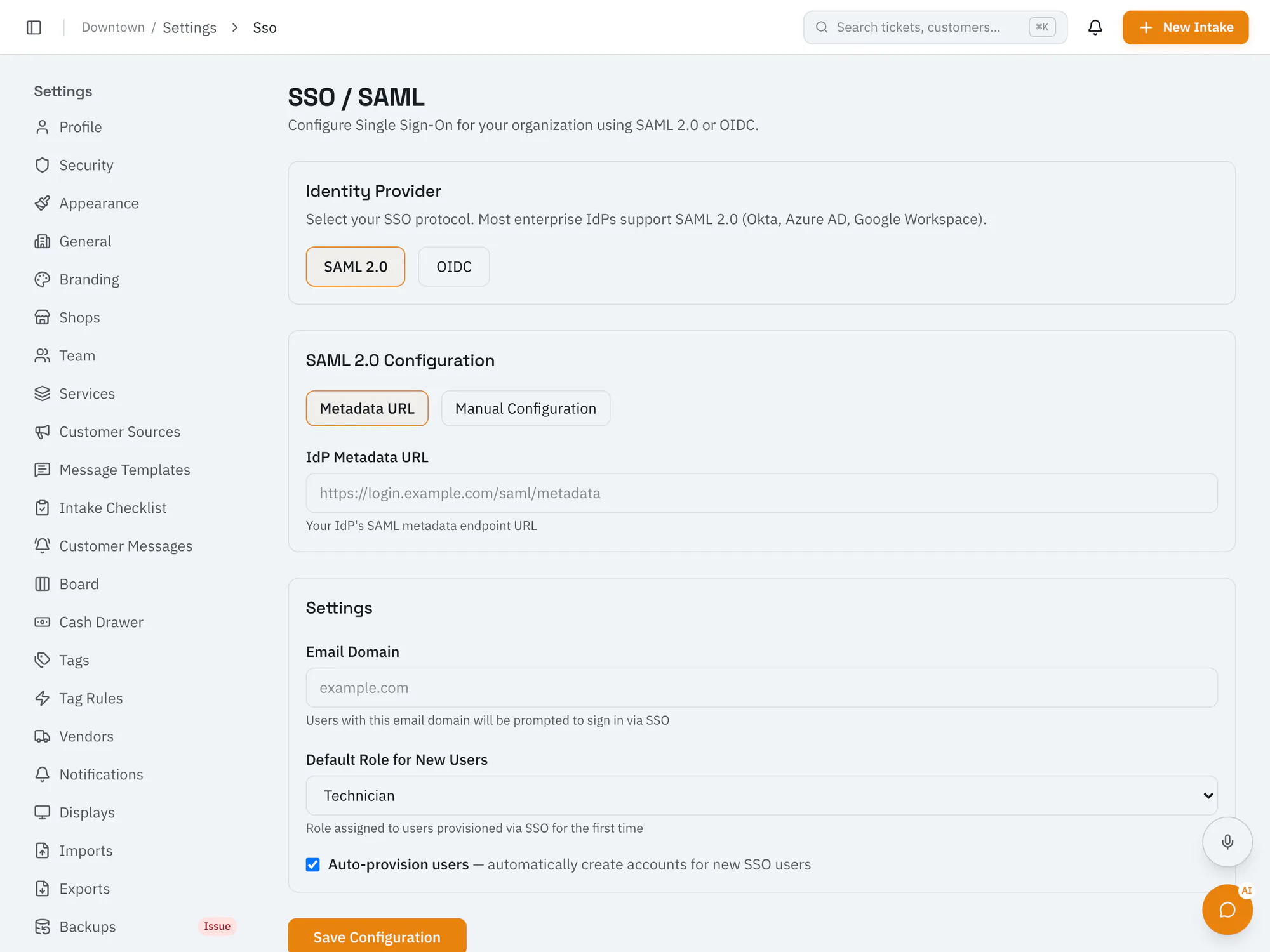Open Board in sidebar
This screenshot has height=952, width=1270.
click(x=135, y=584)
